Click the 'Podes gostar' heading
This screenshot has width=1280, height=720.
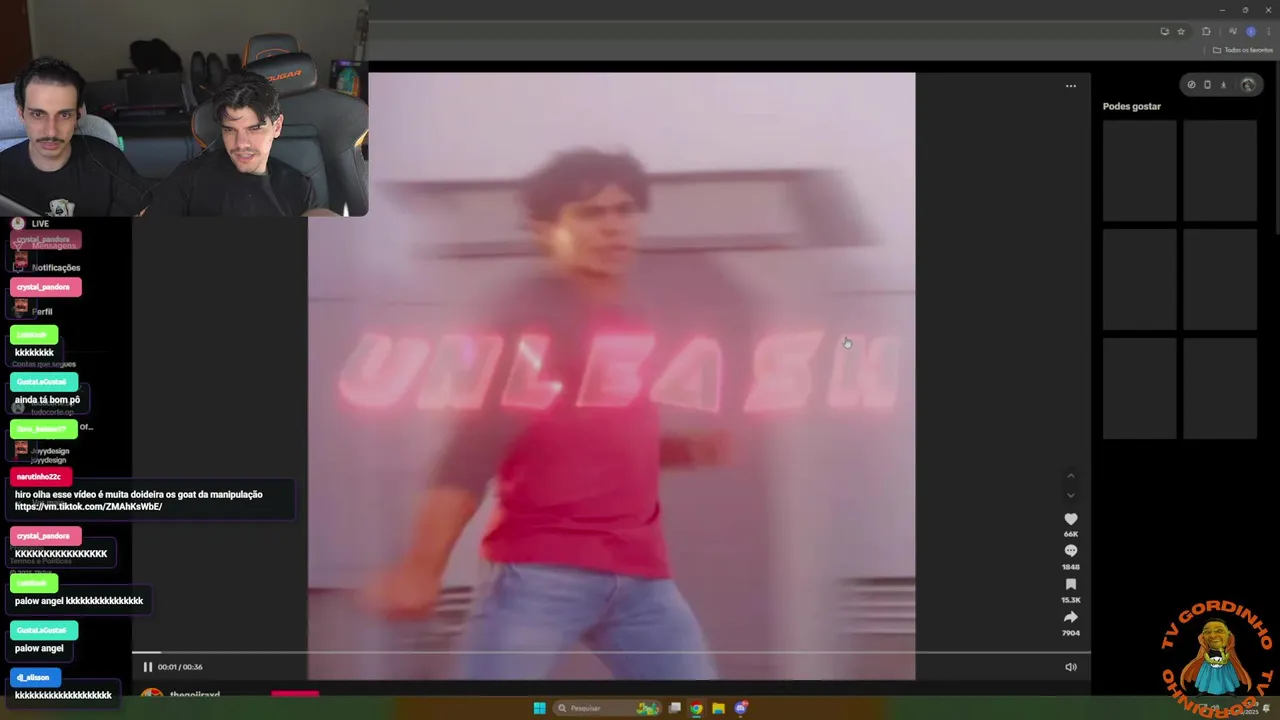pyautogui.click(x=1132, y=106)
